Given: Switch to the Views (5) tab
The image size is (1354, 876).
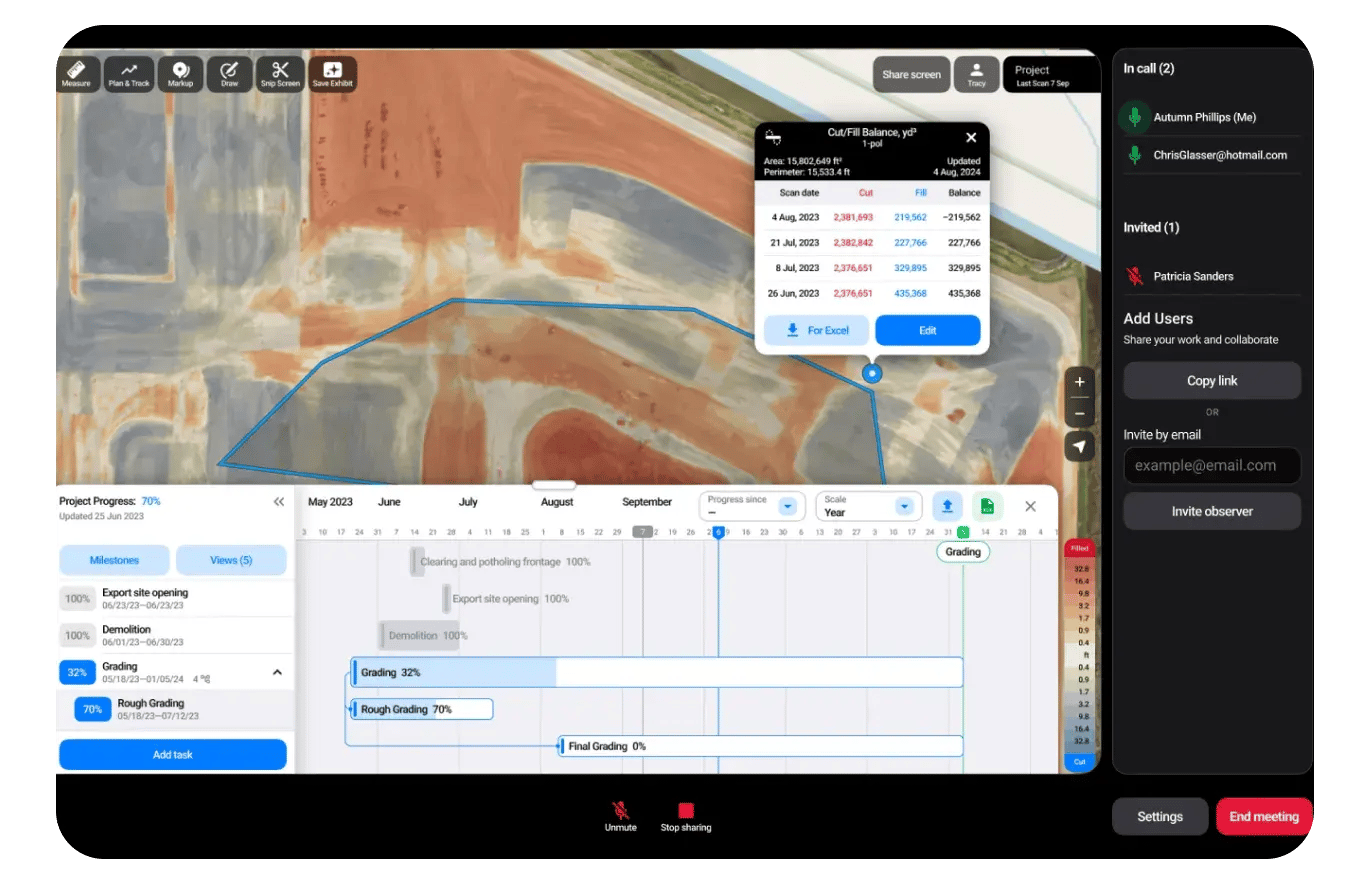Looking at the screenshot, I should 231,560.
